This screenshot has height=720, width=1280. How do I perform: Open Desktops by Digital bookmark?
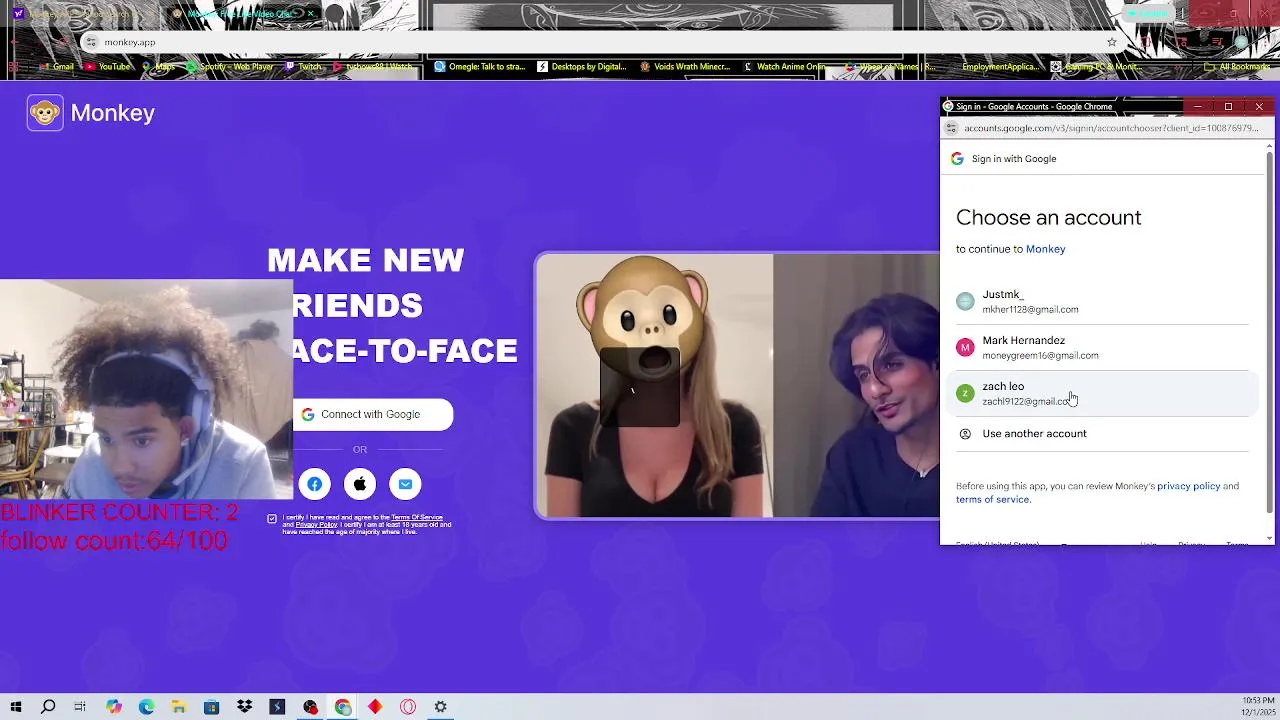click(582, 67)
